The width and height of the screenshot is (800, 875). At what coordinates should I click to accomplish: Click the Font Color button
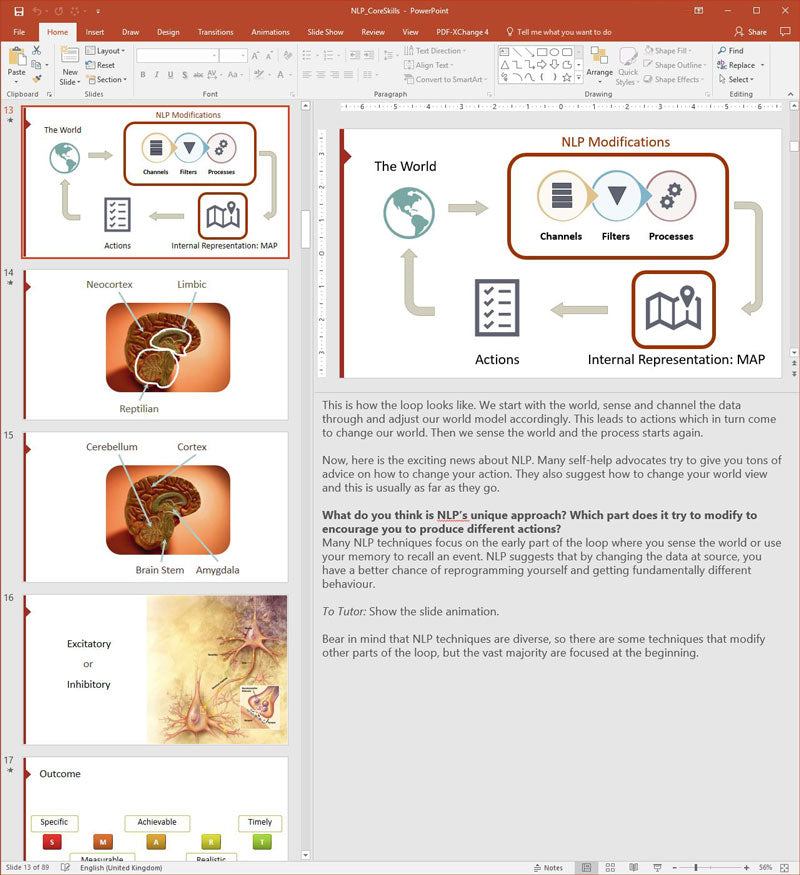[x=281, y=74]
